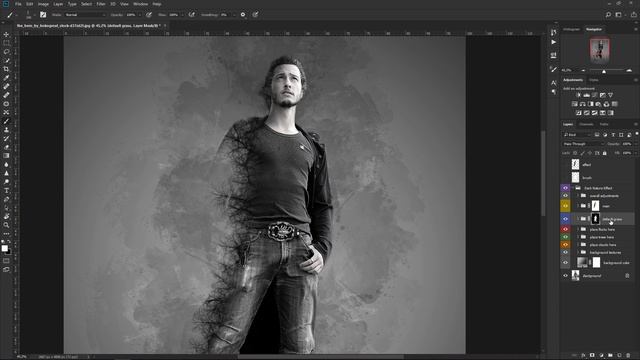This screenshot has width=640, height=360.
Task: Click the foreground color swatch
Action: pos(4,248)
